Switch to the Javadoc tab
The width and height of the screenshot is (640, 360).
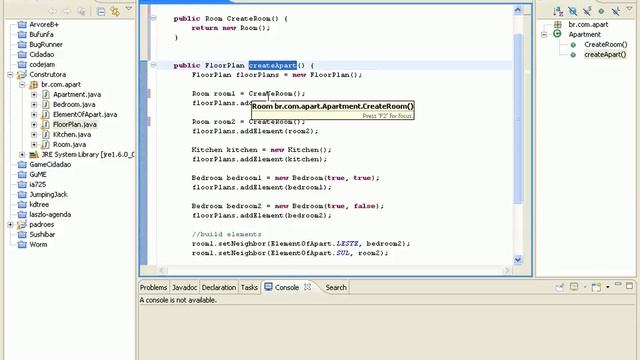click(x=184, y=287)
